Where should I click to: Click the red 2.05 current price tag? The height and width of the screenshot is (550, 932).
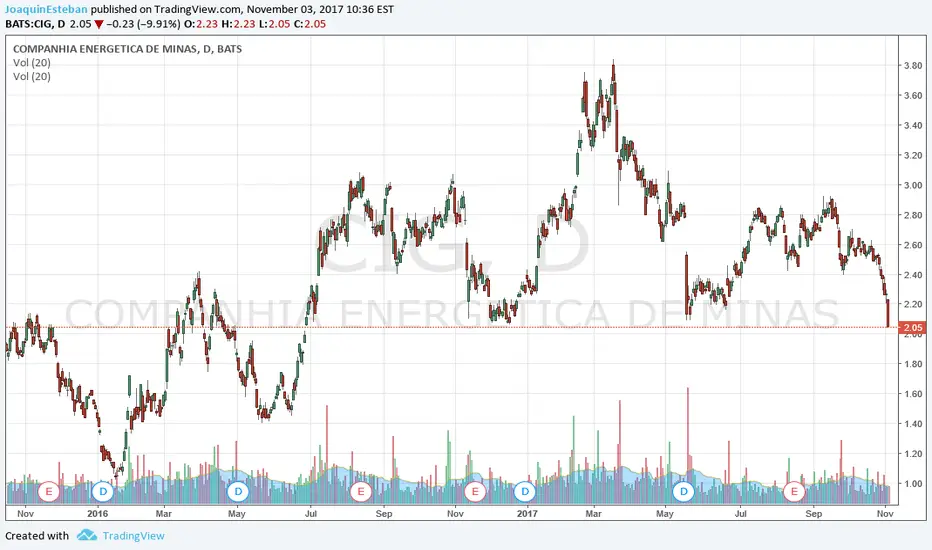tap(912, 327)
